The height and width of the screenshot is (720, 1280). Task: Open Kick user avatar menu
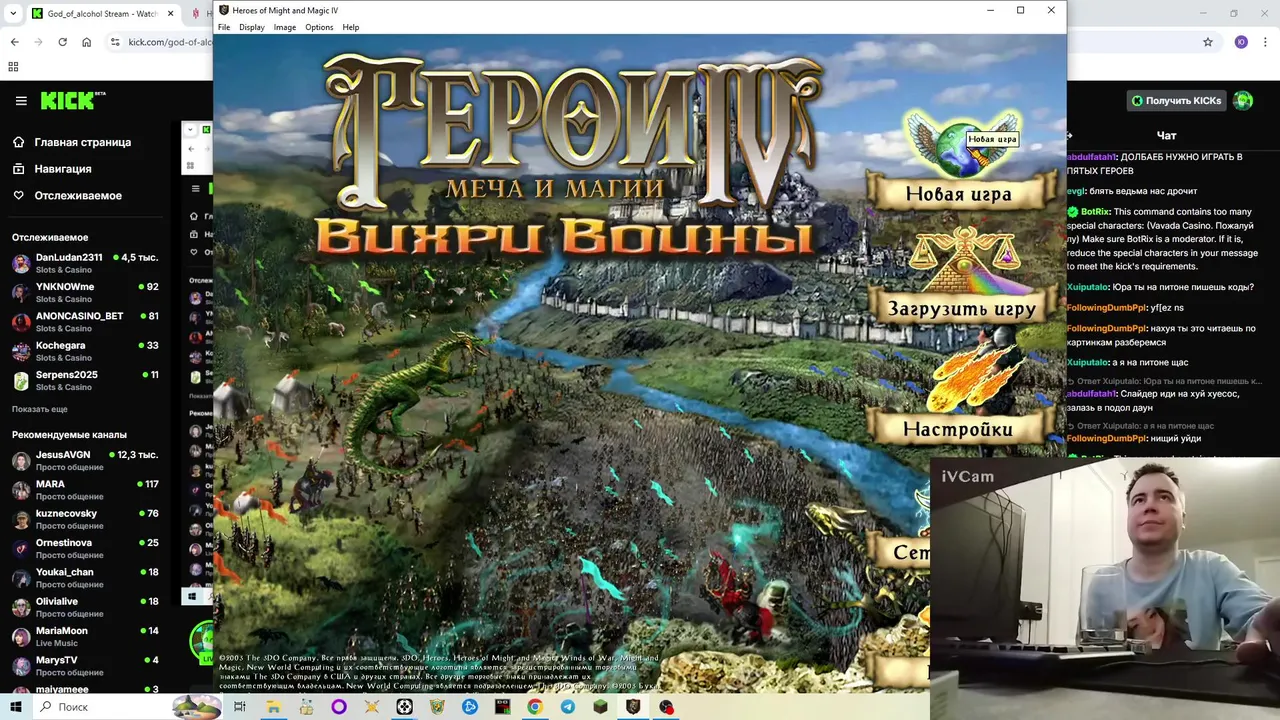[1243, 100]
